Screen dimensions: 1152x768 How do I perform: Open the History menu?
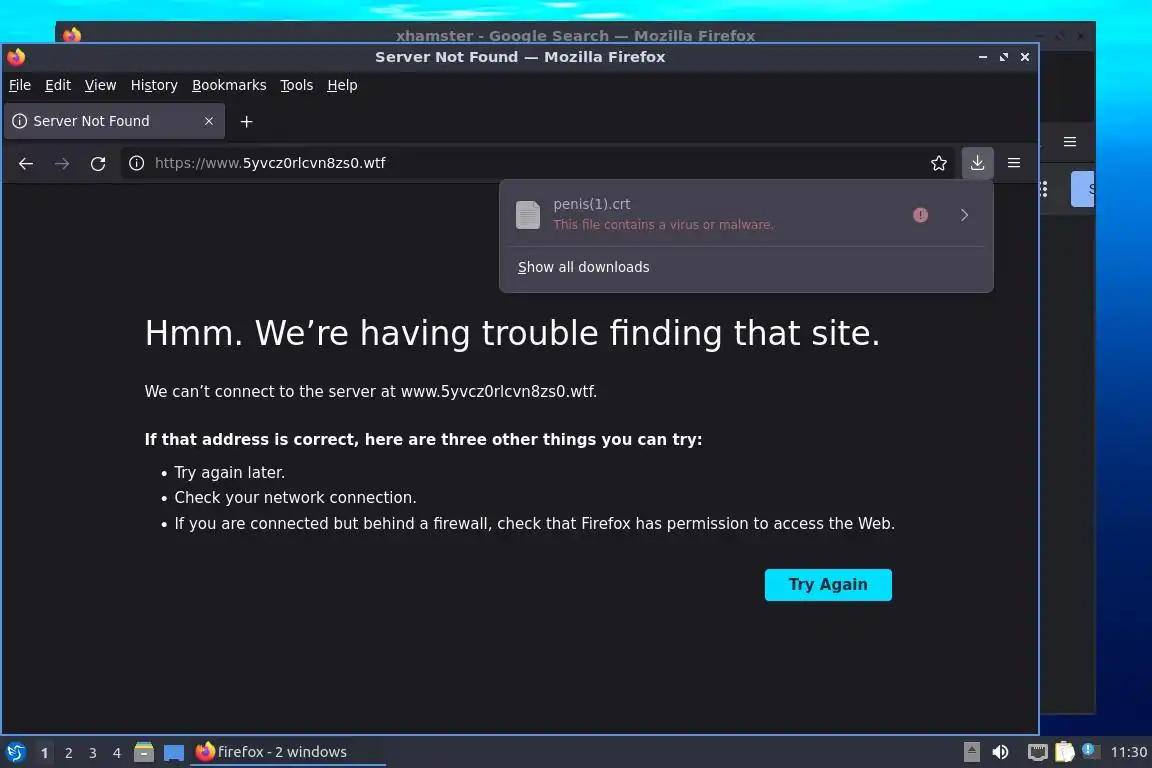[154, 85]
